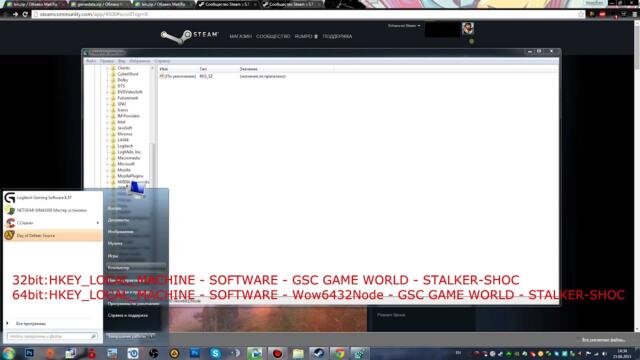
Task: Open the shutdown options arrow
Action: coord(152,336)
